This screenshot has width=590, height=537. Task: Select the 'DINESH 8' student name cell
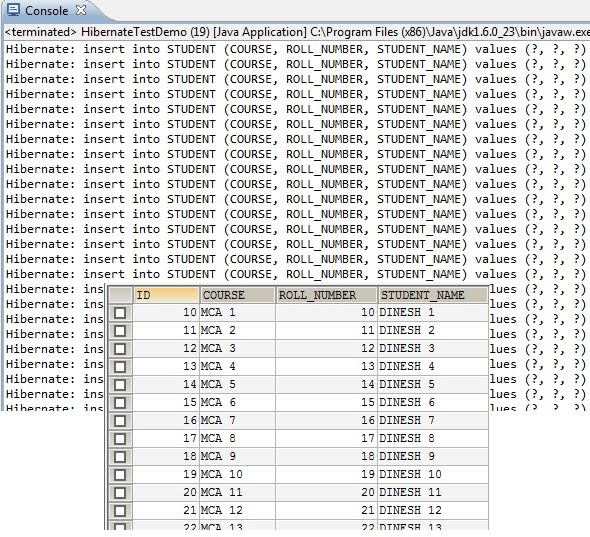pyautogui.click(x=433, y=439)
